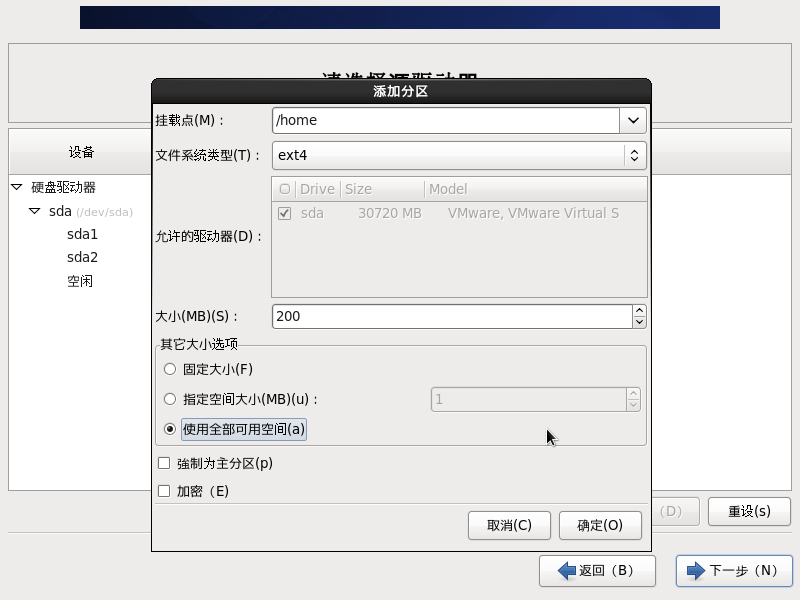Select the sda2 partition in the tree
The image size is (800, 600).
(82, 257)
